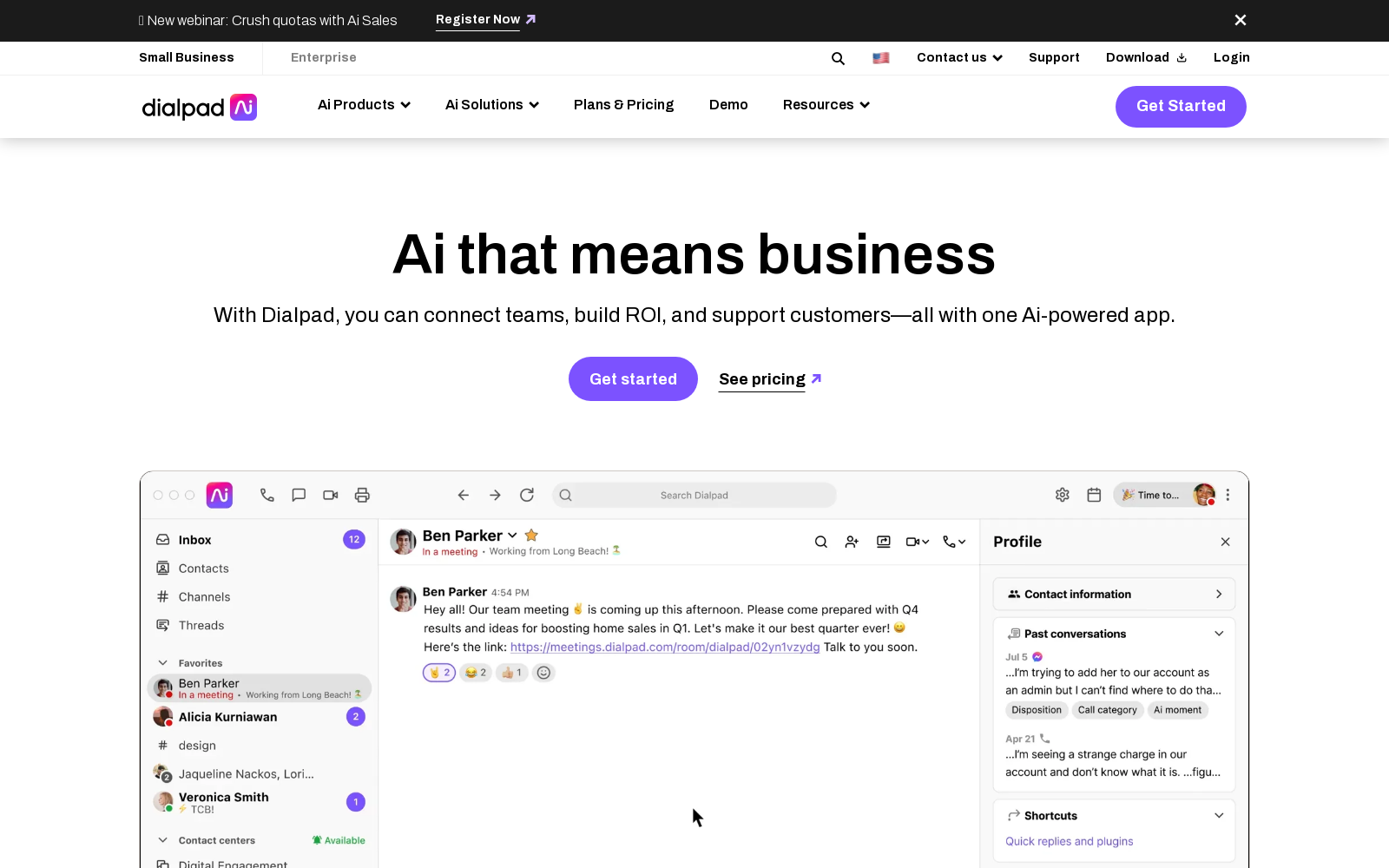Click the Download link
The image size is (1389, 868).
click(1146, 58)
